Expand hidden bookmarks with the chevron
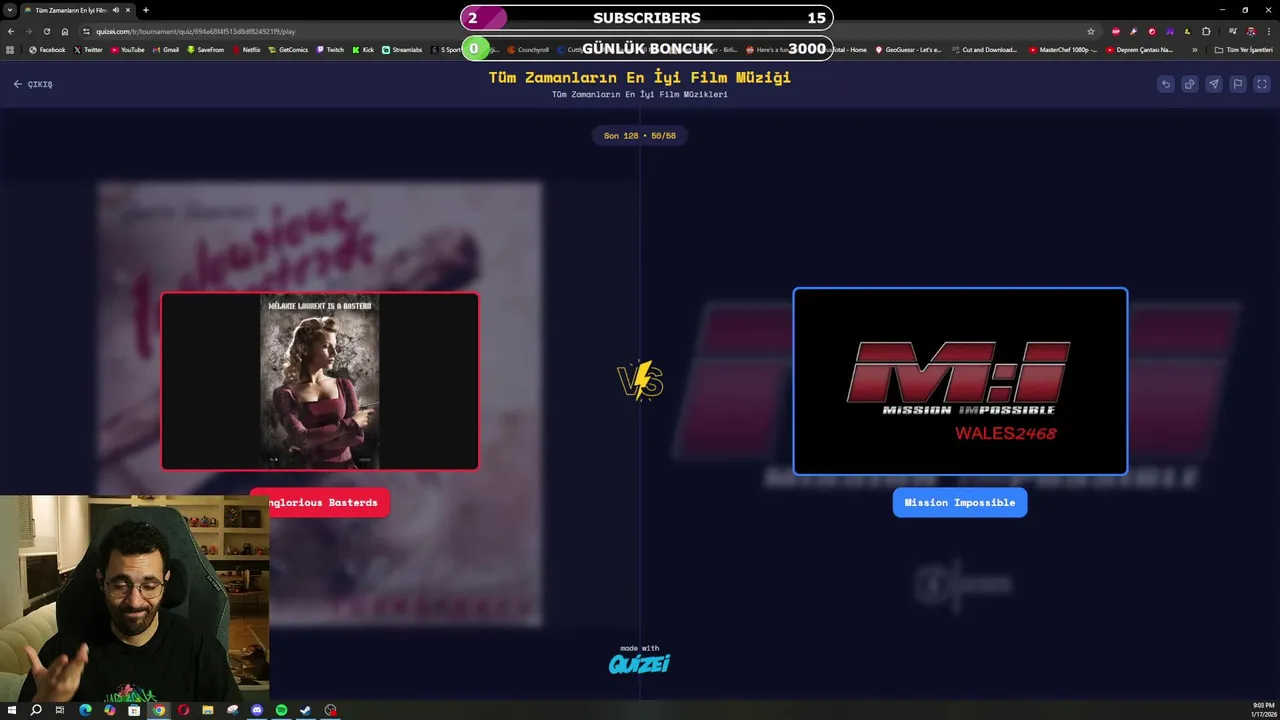Image resolution: width=1280 pixels, height=720 pixels. (x=1195, y=50)
